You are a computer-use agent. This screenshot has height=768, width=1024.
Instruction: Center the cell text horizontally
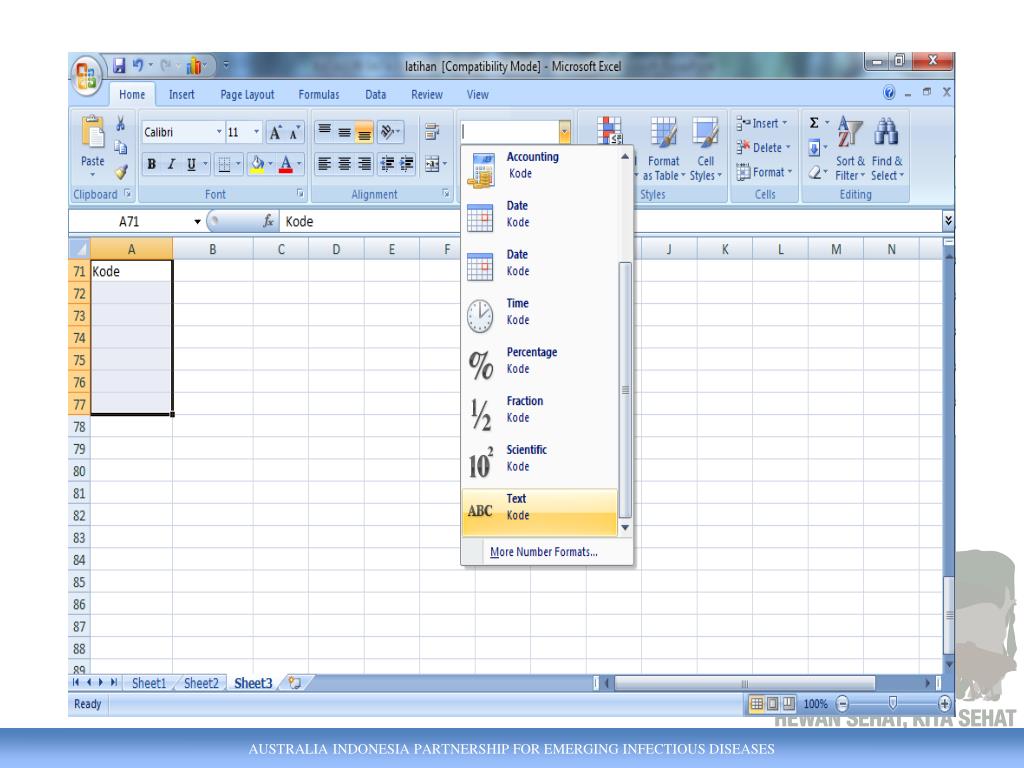(x=344, y=163)
